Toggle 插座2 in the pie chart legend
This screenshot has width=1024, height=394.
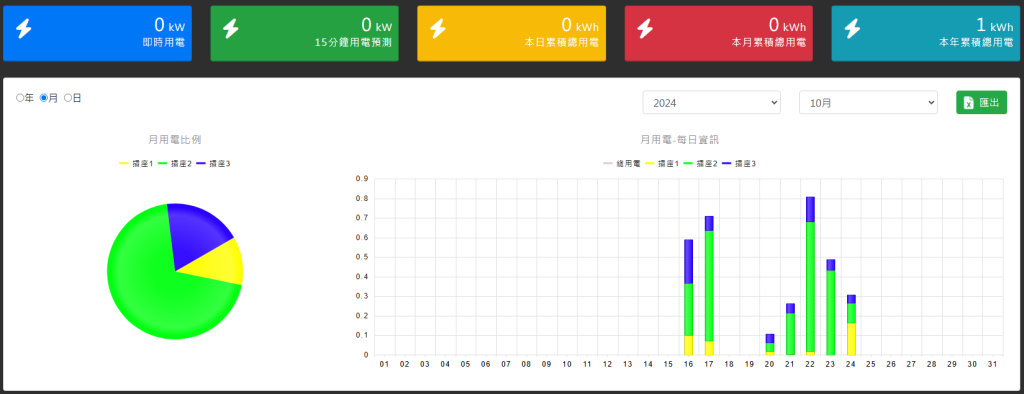(174, 163)
